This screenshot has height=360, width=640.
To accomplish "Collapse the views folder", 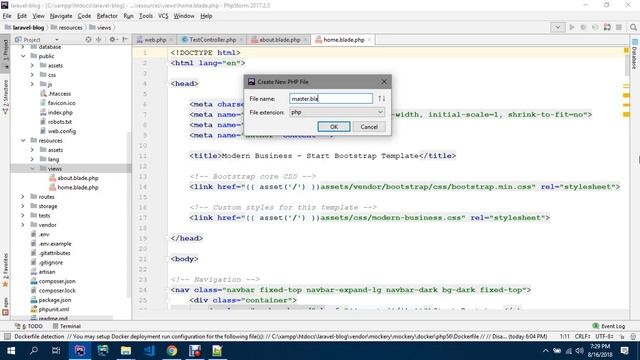I will 32,169.
